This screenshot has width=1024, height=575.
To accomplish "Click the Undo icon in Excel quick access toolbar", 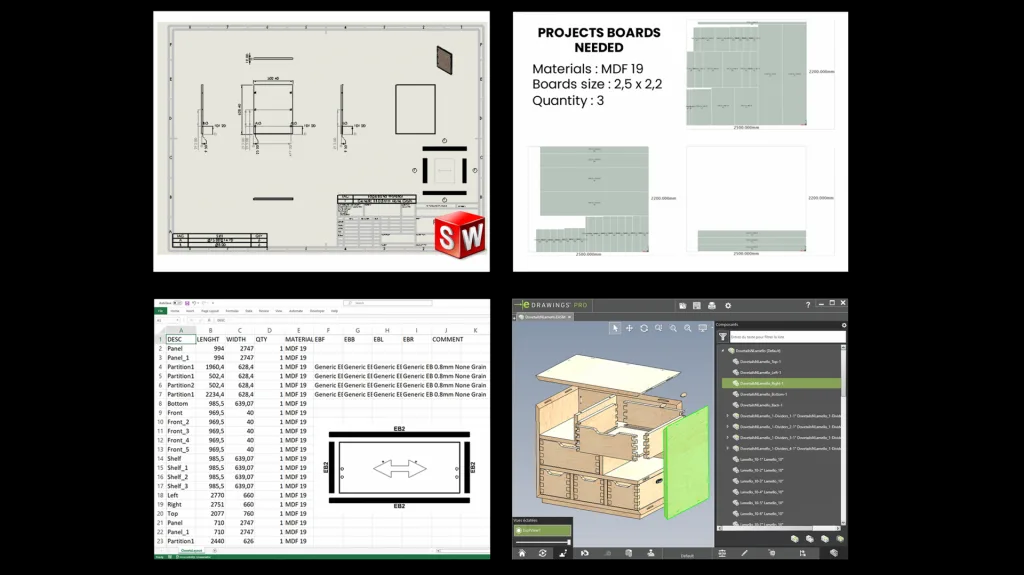I will click(194, 303).
